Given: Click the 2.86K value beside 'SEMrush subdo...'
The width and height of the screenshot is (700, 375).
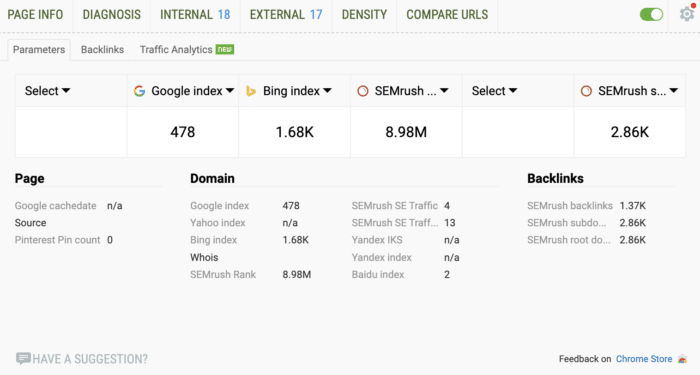Looking at the screenshot, I should (x=633, y=223).
